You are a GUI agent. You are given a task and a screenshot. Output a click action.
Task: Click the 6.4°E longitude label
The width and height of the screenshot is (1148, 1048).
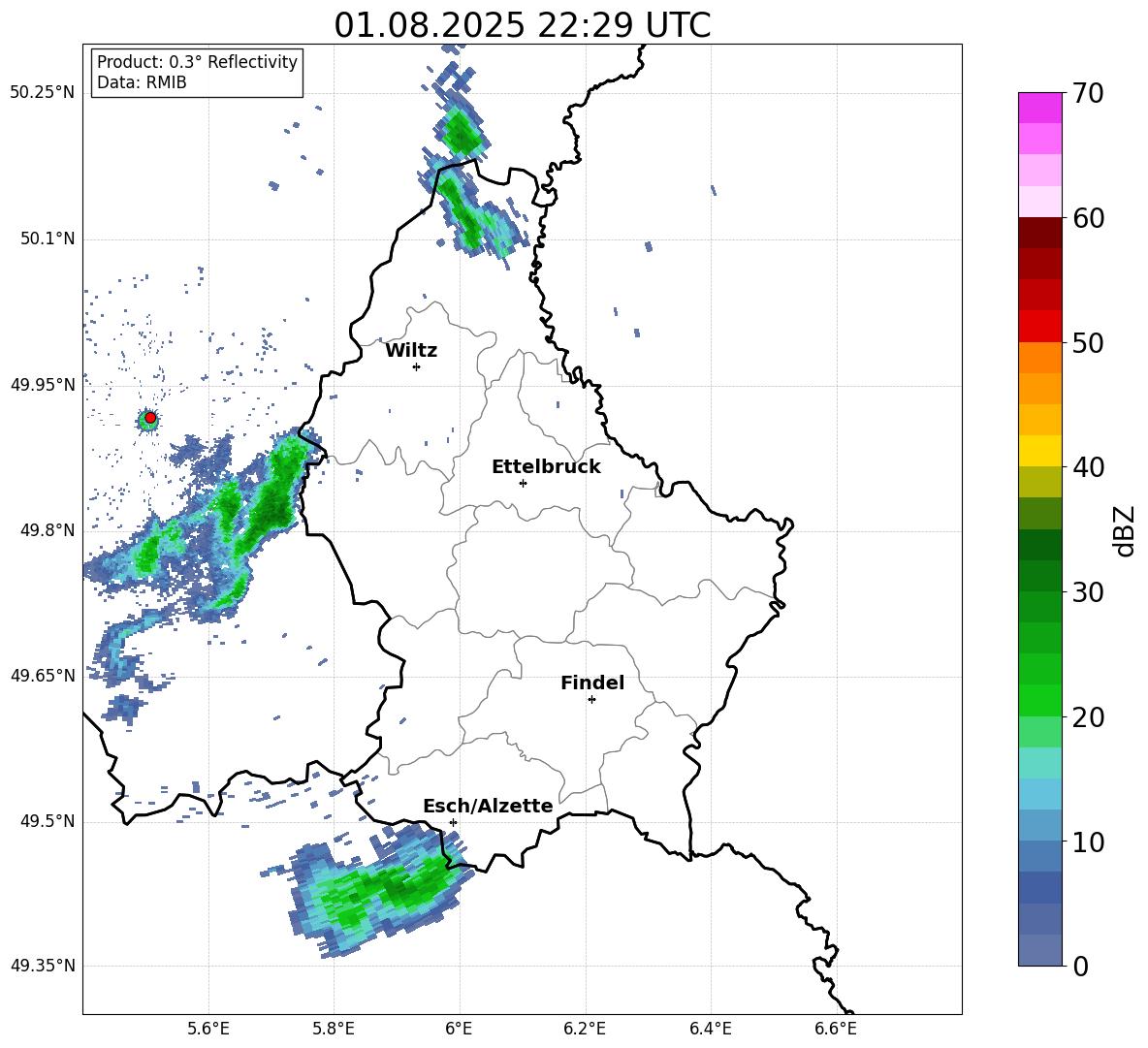710,1029
